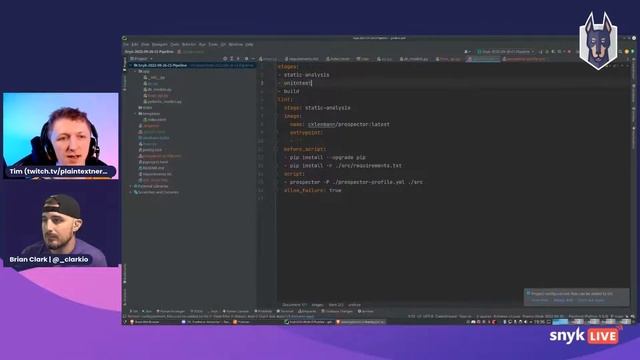Screen dimensions: 640x360
Task: Open the Refactor menu
Action: click(189, 44)
